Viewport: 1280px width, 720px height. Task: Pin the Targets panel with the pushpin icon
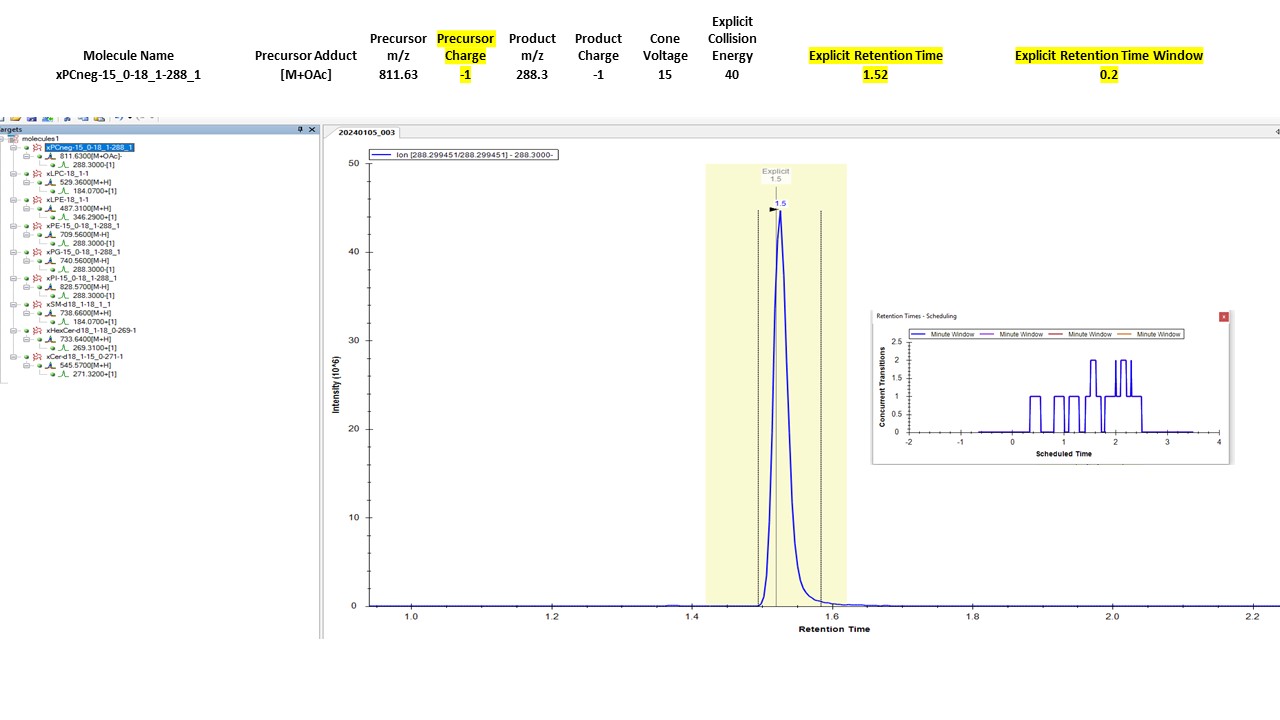click(x=300, y=130)
